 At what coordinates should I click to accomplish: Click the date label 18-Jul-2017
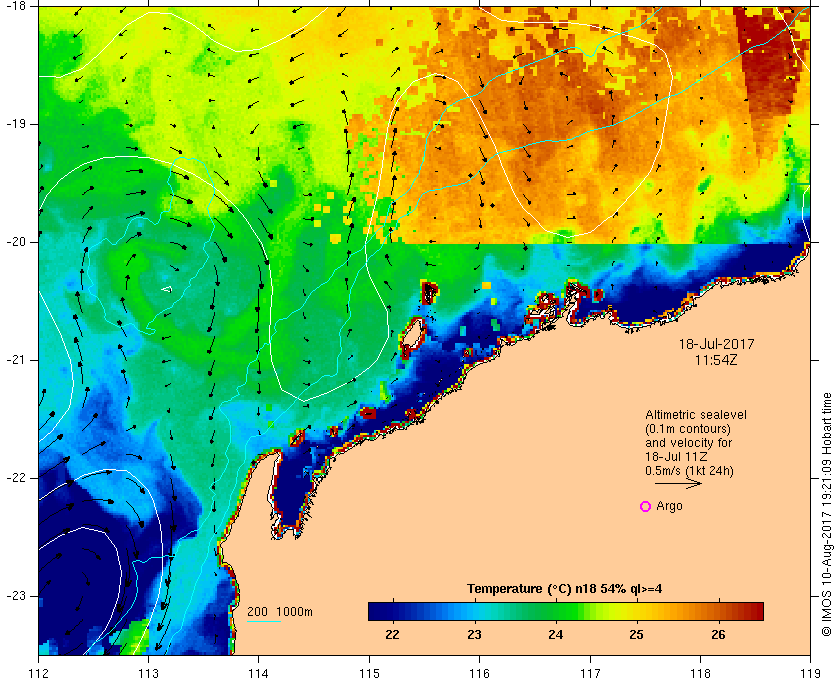717,344
